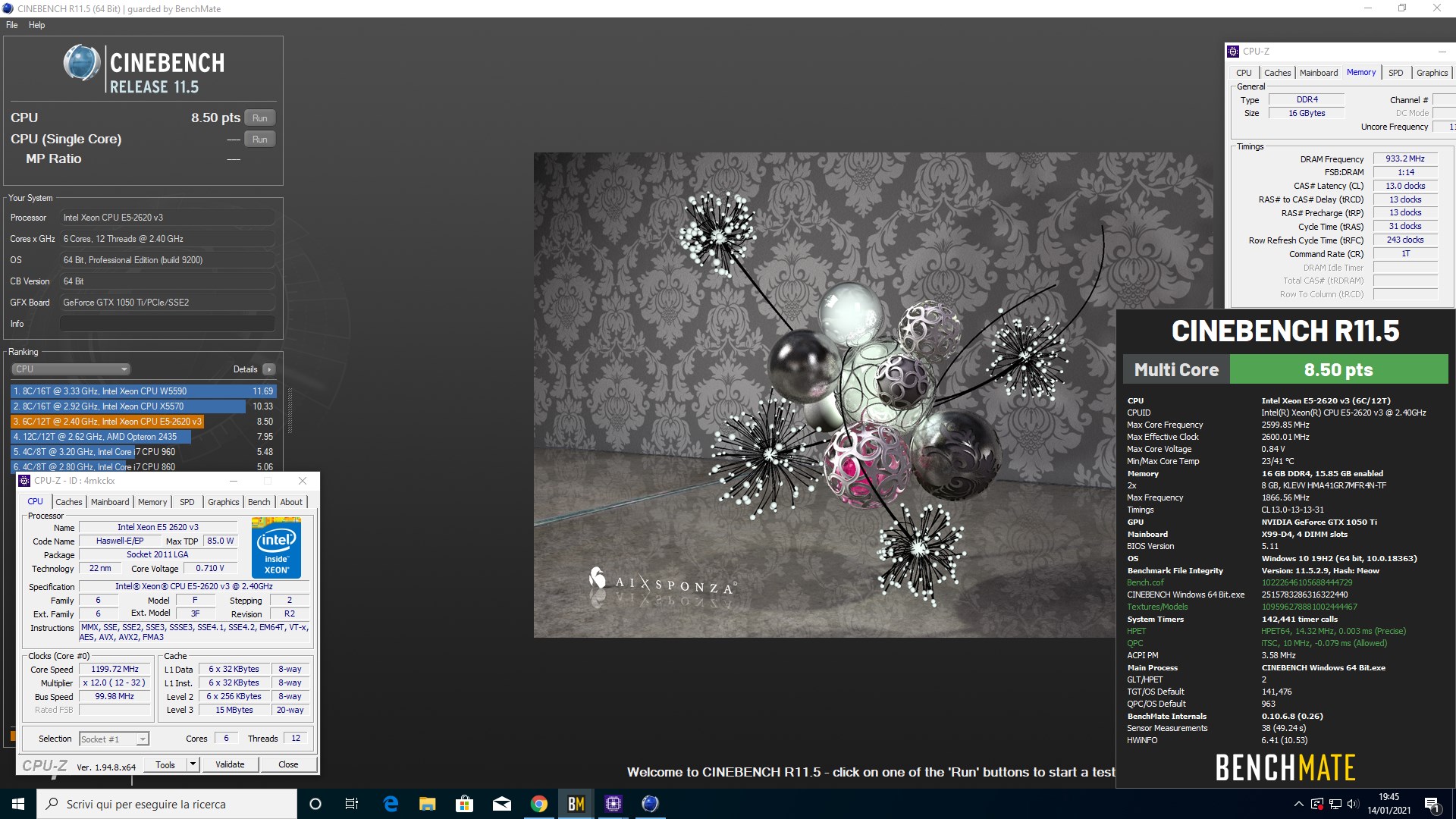Click the Processor field Intel Xeon CPU E5-2620 v3
This screenshot has height=819, width=1456.
[x=167, y=218]
